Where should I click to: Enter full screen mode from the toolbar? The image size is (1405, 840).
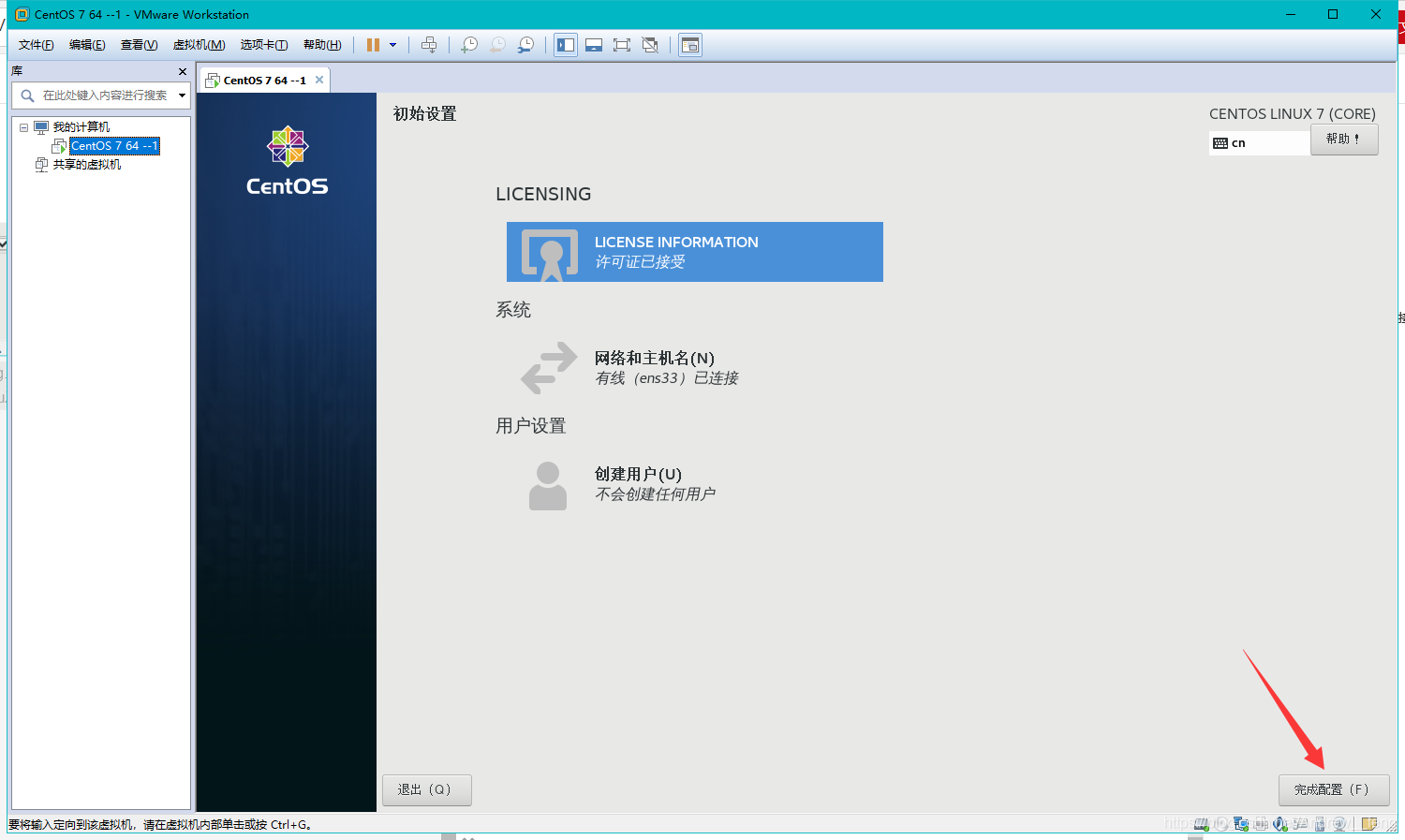(x=622, y=45)
